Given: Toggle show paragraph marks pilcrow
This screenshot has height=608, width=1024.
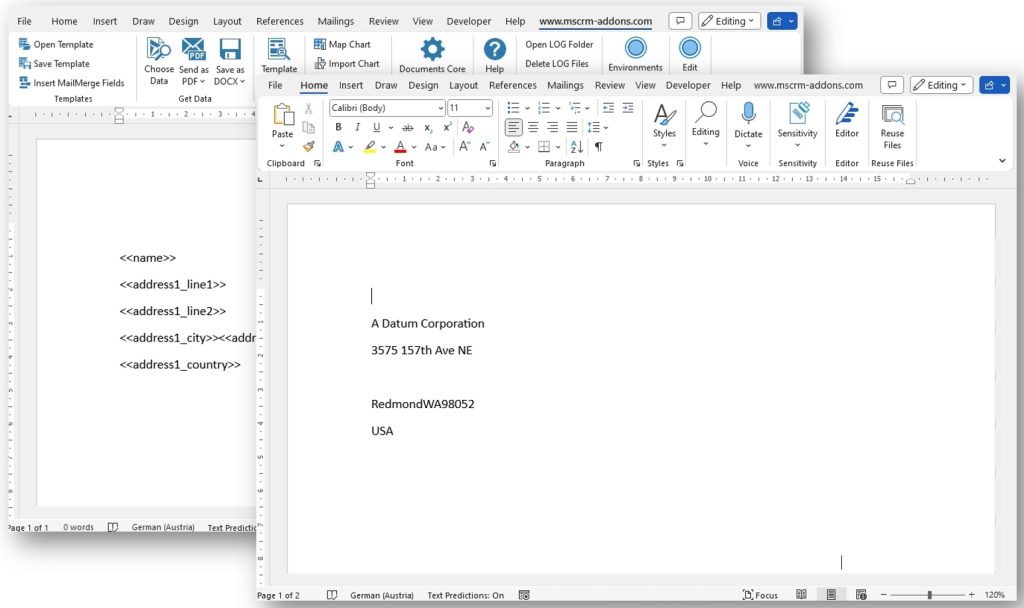Looking at the screenshot, I should [599, 146].
